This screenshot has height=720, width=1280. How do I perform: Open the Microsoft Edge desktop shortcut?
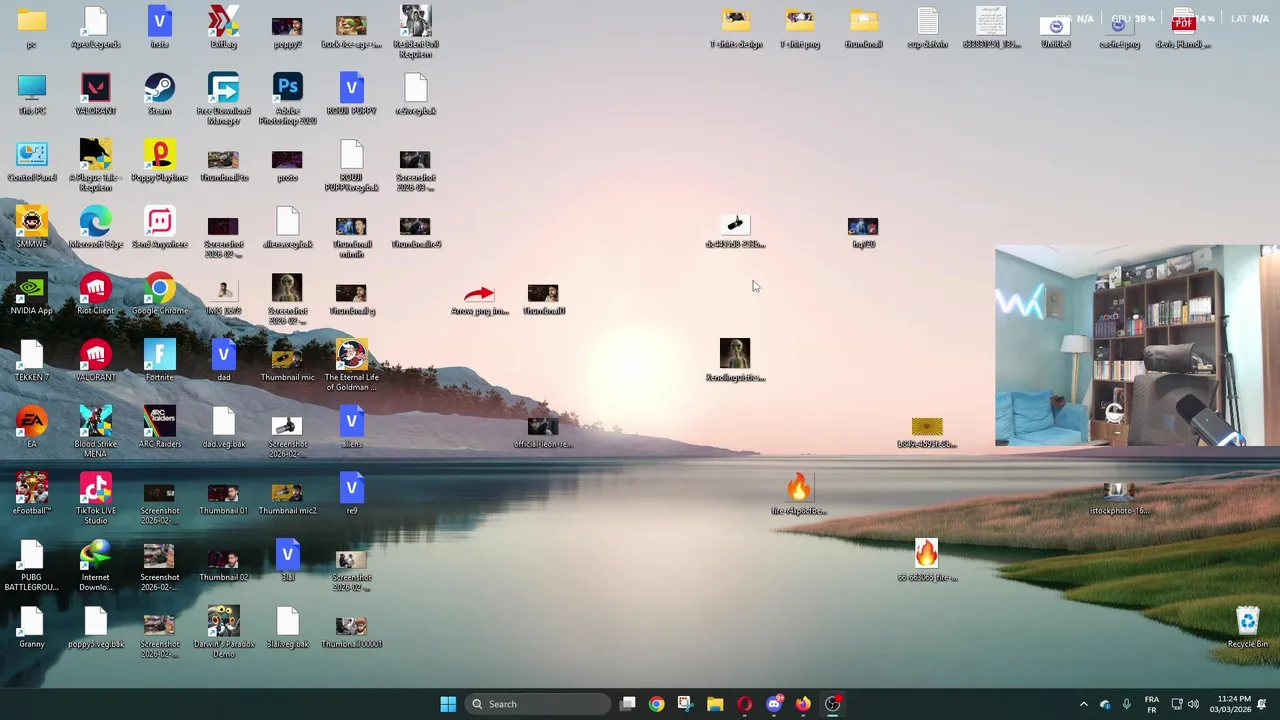(96, 228)
